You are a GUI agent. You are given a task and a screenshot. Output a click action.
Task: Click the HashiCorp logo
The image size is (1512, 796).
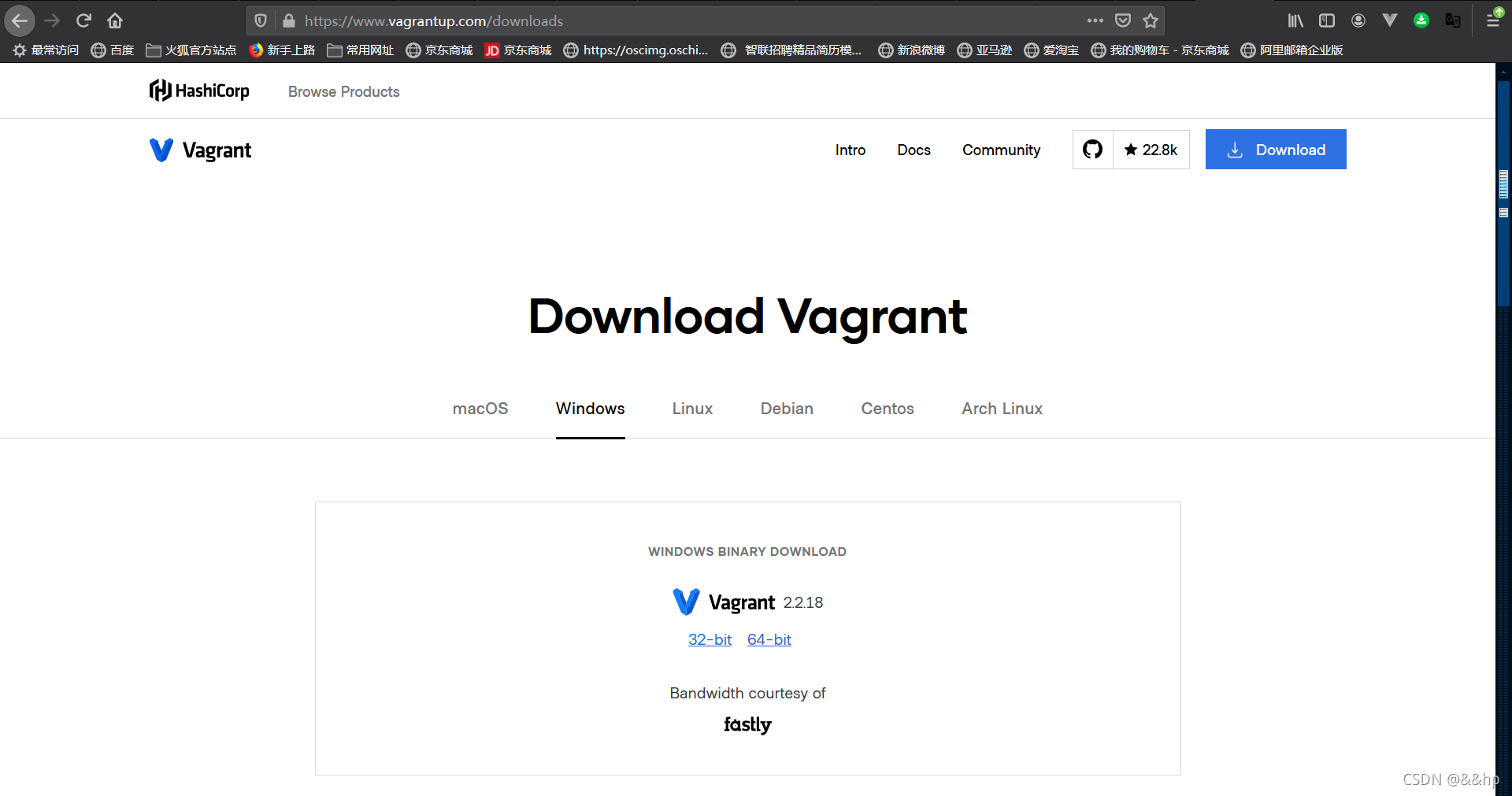click(199, 91)
